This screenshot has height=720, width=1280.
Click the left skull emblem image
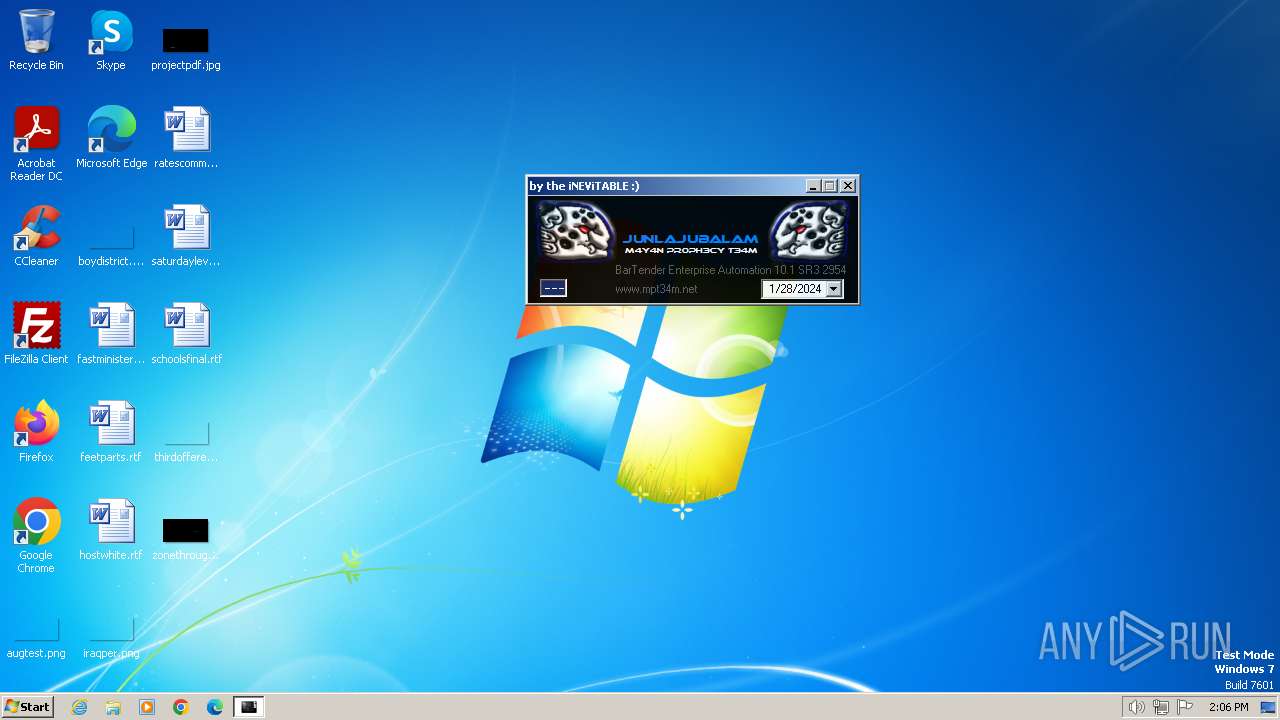coord(575,230)
